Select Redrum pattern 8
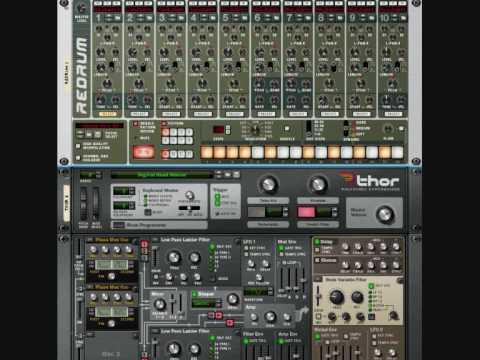480x360 pixels. (x=189, y=140)
